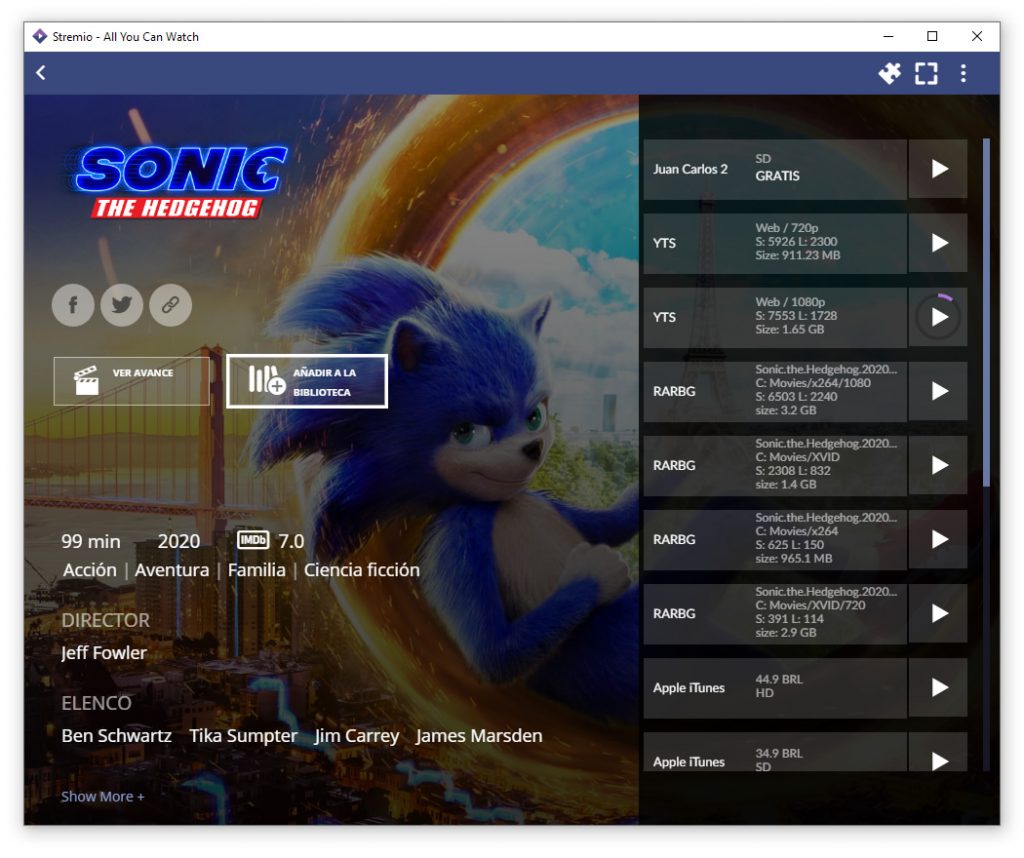1024x858 pixels.
Task: Play the loading YTS Web 1080p stream
Action: (x=938, y=317)
